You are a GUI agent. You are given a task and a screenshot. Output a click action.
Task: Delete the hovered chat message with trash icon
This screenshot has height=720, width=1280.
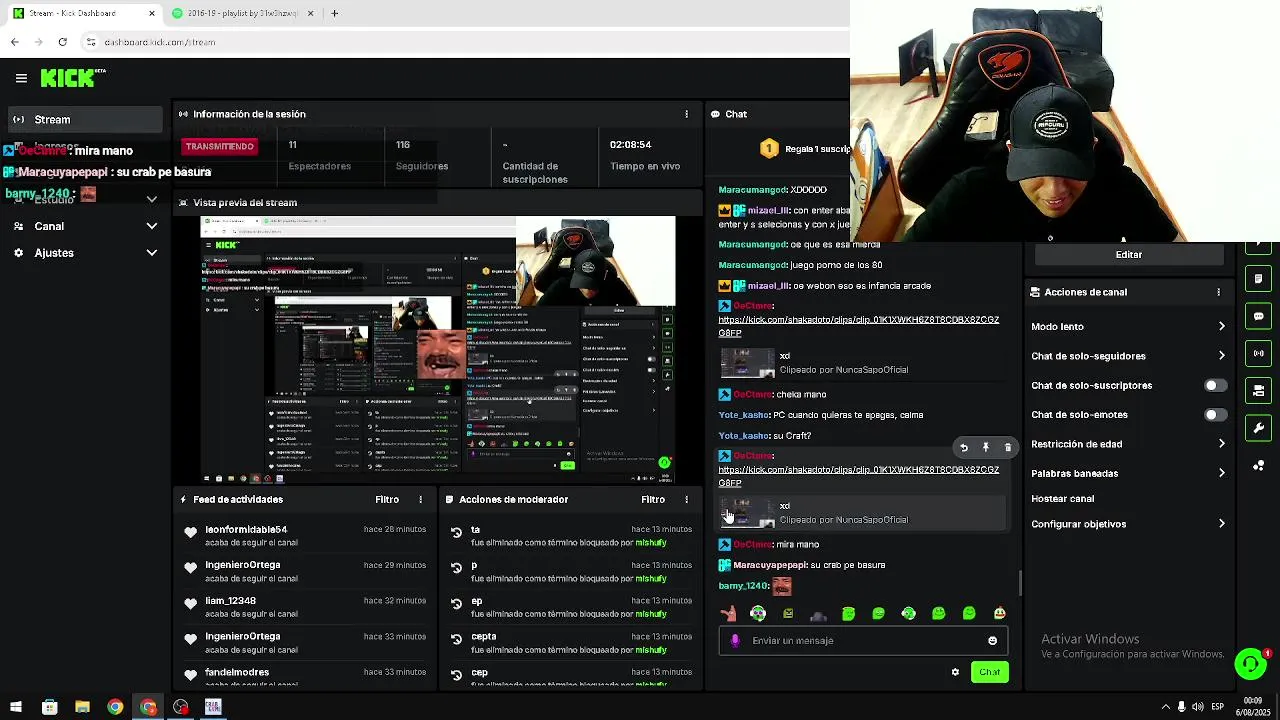click(1008, 448)
